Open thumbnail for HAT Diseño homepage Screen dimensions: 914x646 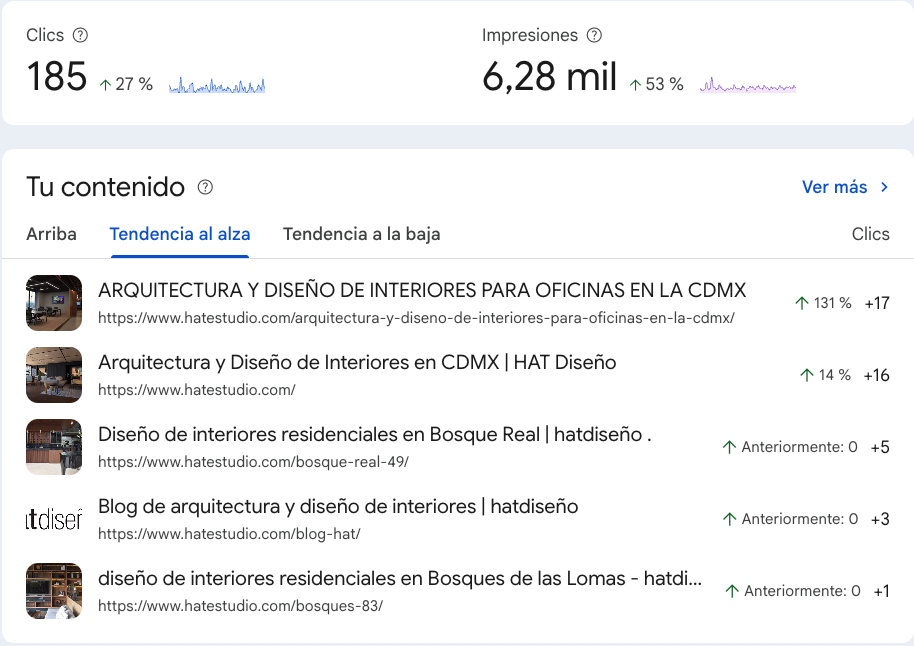(54, 375)
